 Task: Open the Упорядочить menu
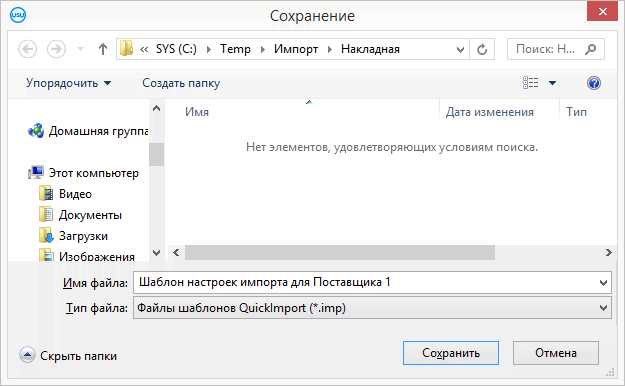69,83
